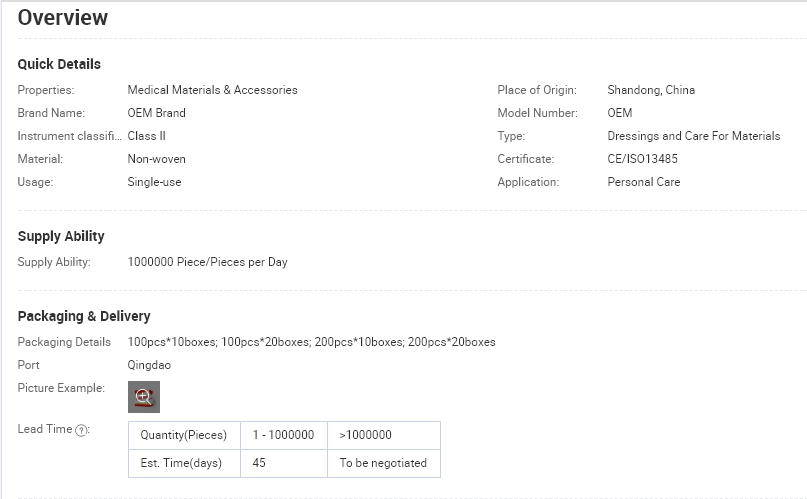This screenshot has width=807, height=499.
Task: Open the Picture Example magnifier thumbnail
Action: [144, 397]
